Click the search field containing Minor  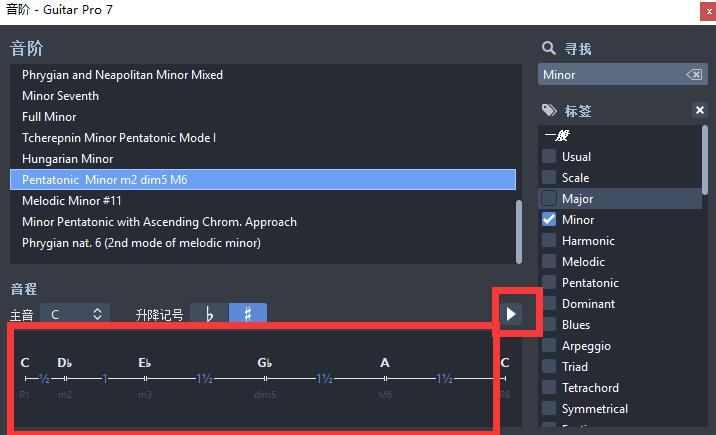tap(610, 75)
